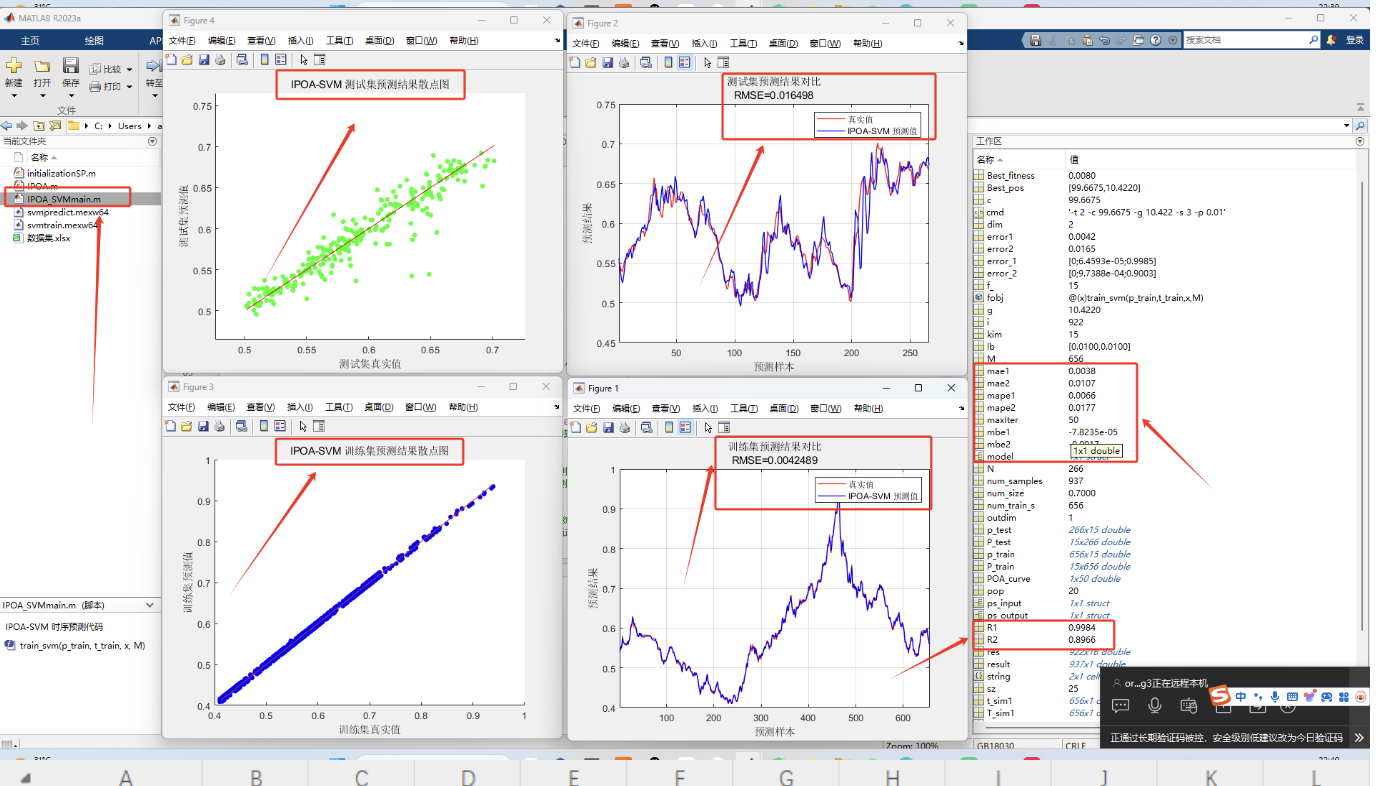Image resolution: width=1394 pixels, height=786 pixels.
Task: Click the 登录 sign-in link
Action: pos(1354,40)
